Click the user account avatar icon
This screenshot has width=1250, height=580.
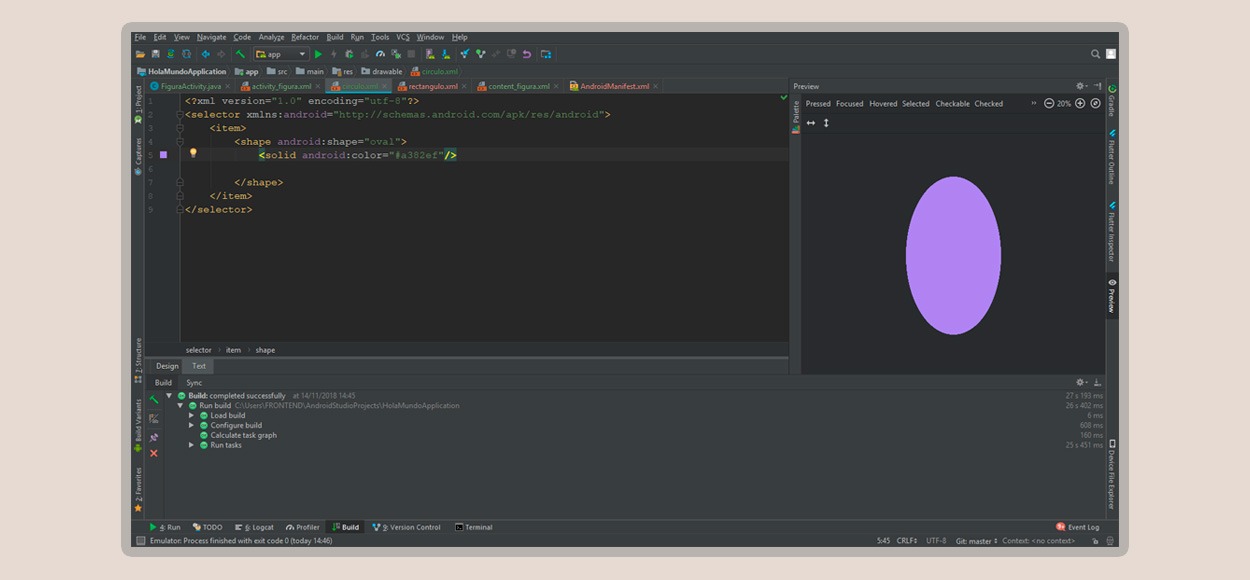pos(1111,54)
